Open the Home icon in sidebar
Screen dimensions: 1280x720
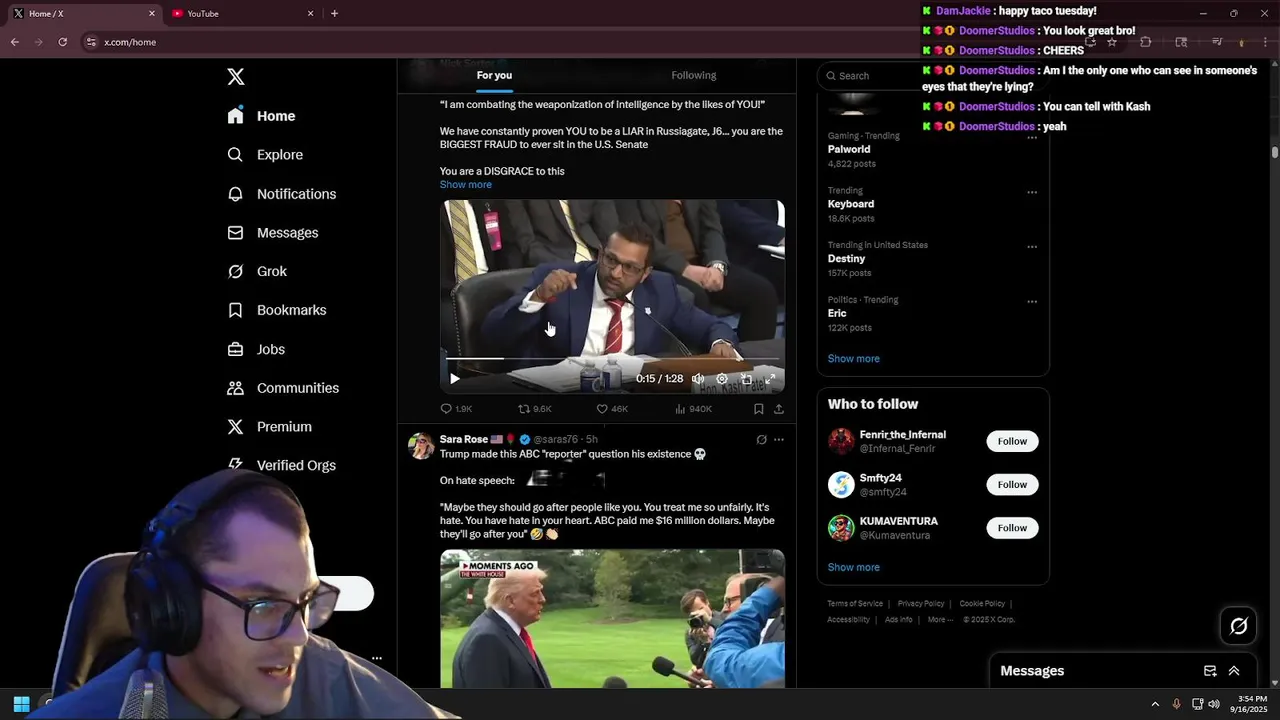pyautogui.click(x=235, y=116)
